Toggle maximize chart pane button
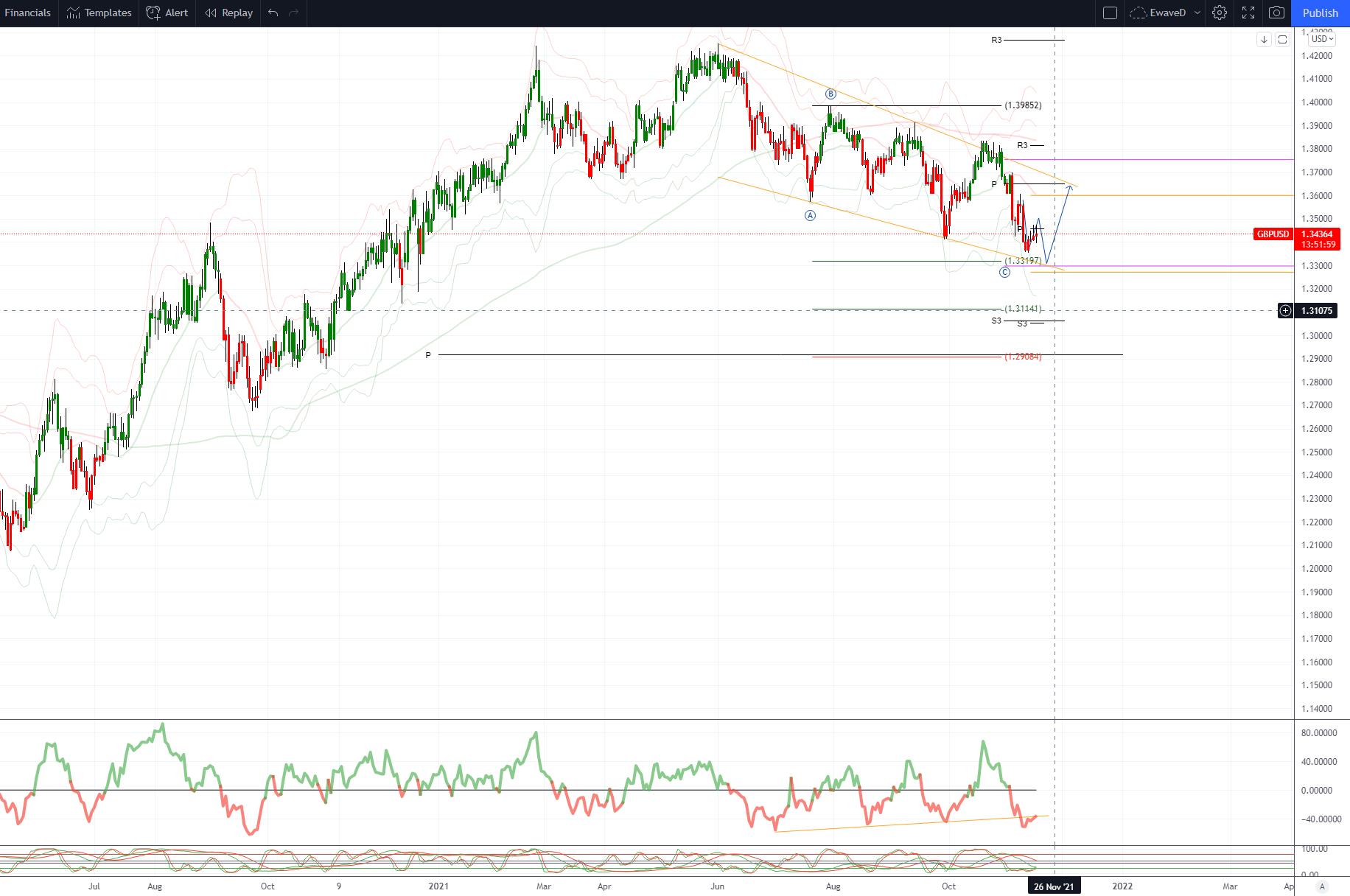The image size is (1350, 896). point(1282,39)
